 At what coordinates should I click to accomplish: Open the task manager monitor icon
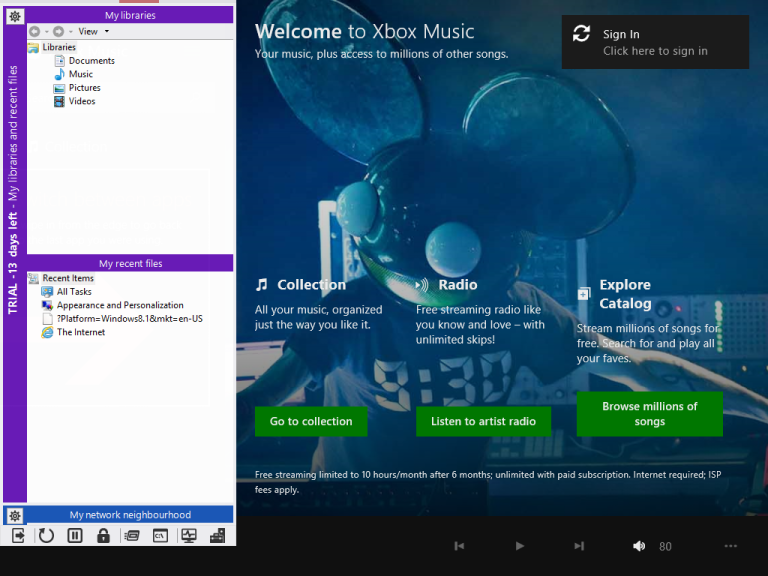189,536
